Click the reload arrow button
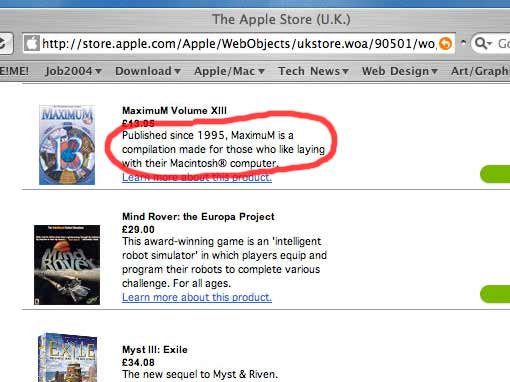510x382 pixels. point(5,43)
